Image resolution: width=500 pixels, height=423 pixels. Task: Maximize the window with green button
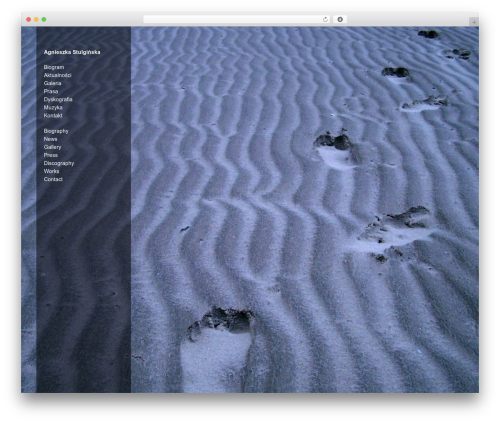(44, 19)
